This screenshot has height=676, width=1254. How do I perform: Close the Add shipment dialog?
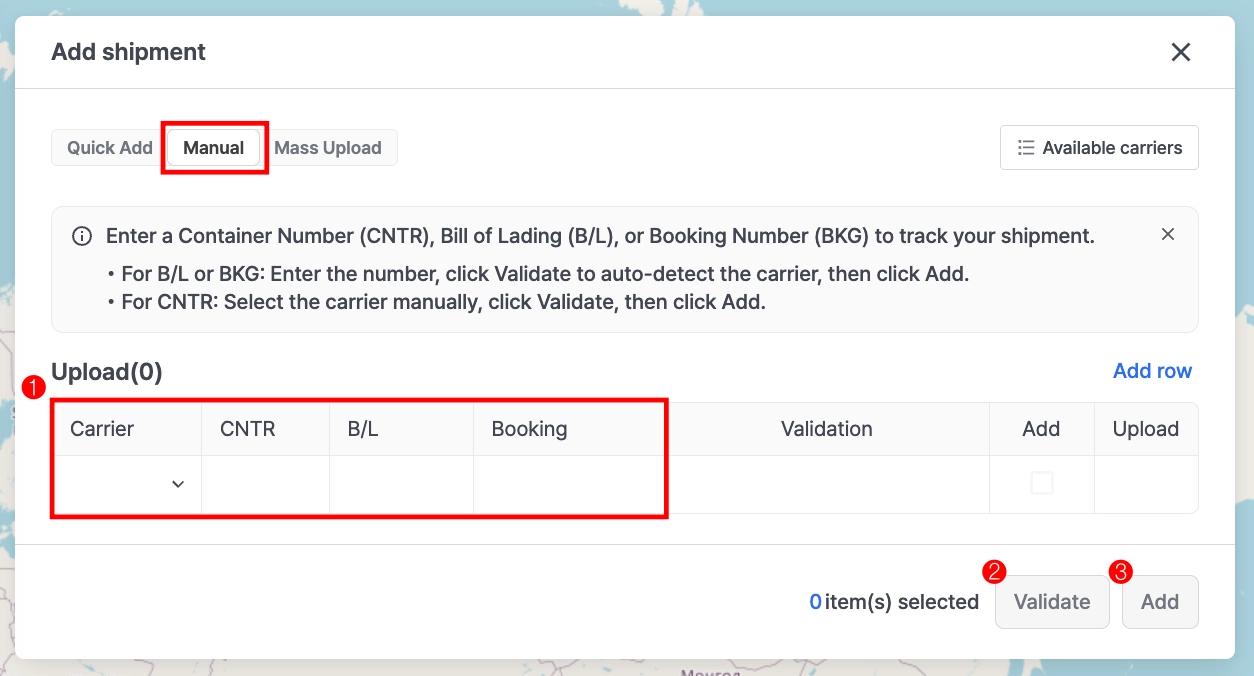click(1181, 52)
